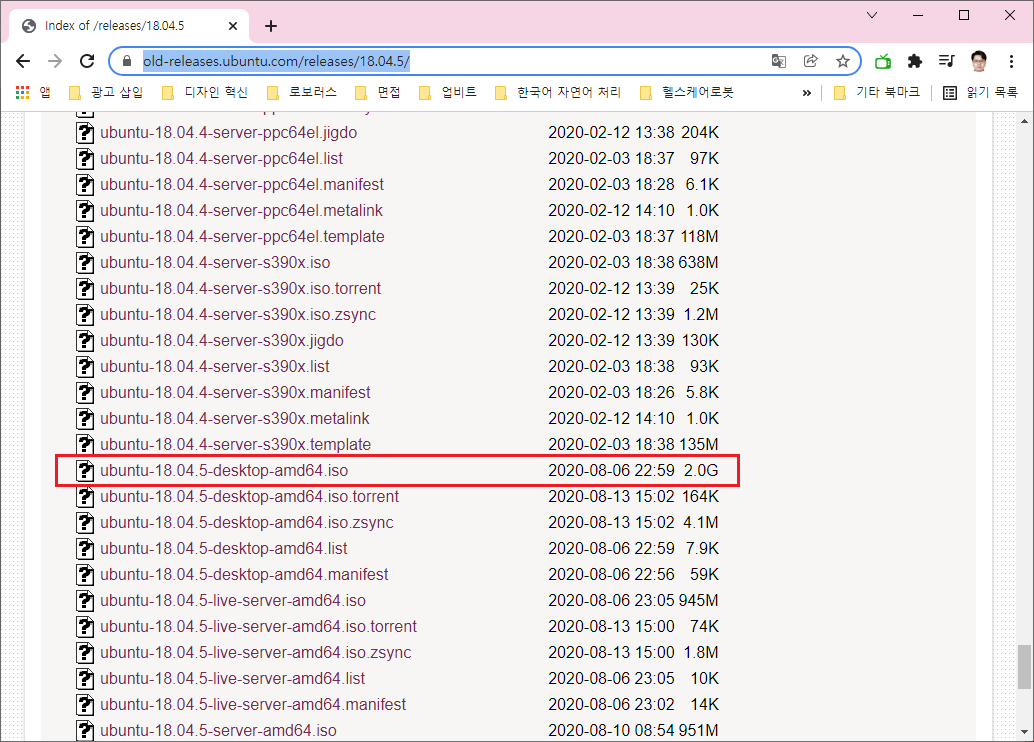
Task: Click the page scrollbar up arrow
Action: coord(1024,121)
